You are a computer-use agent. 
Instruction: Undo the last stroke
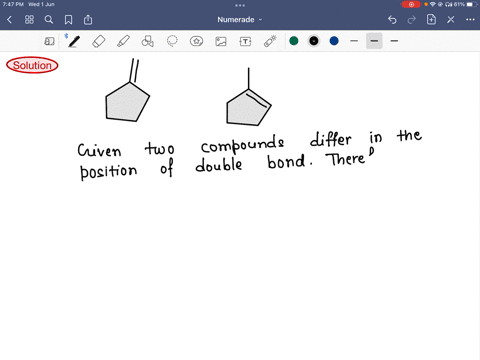pos(392,20)
